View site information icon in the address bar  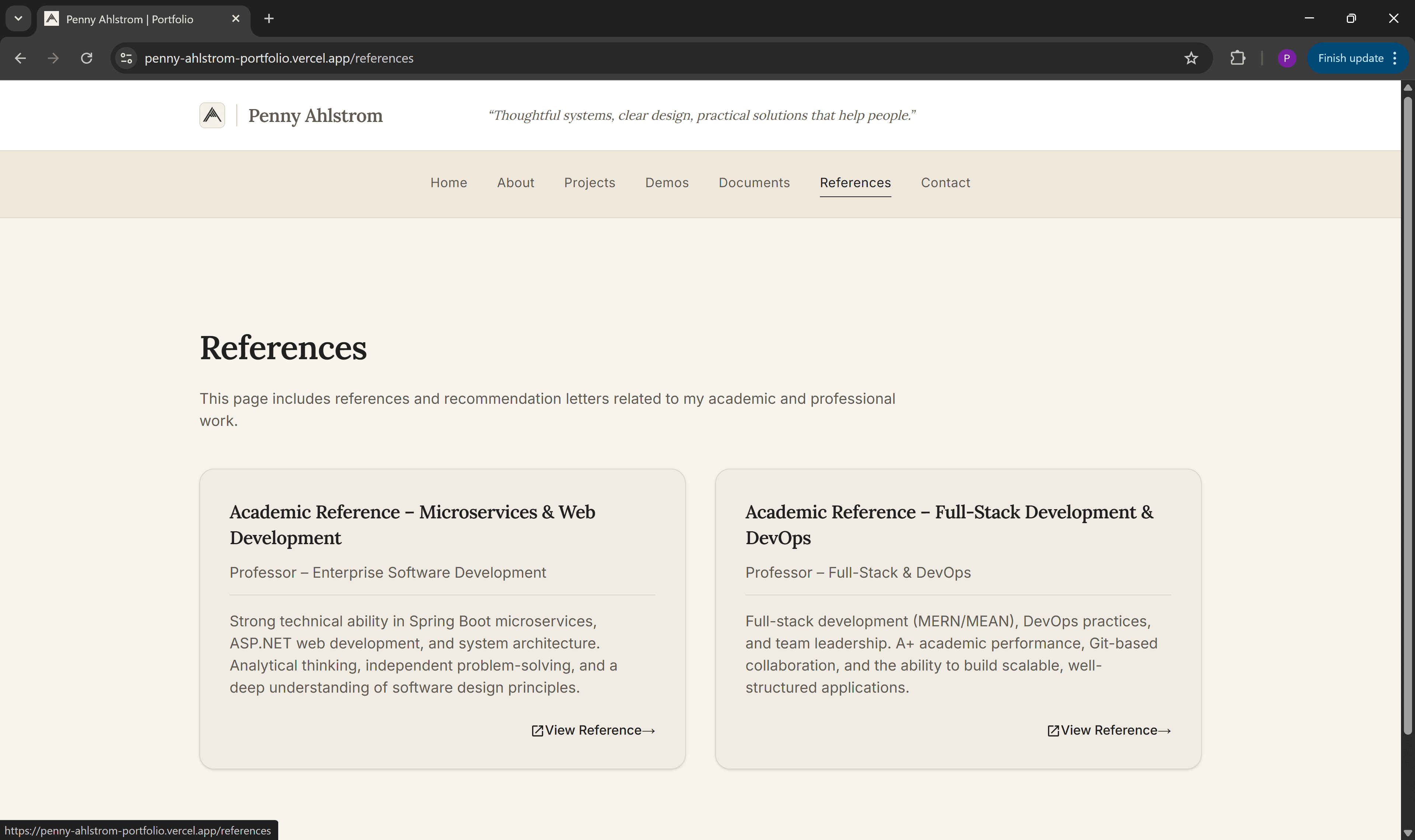tap(126, 58)
